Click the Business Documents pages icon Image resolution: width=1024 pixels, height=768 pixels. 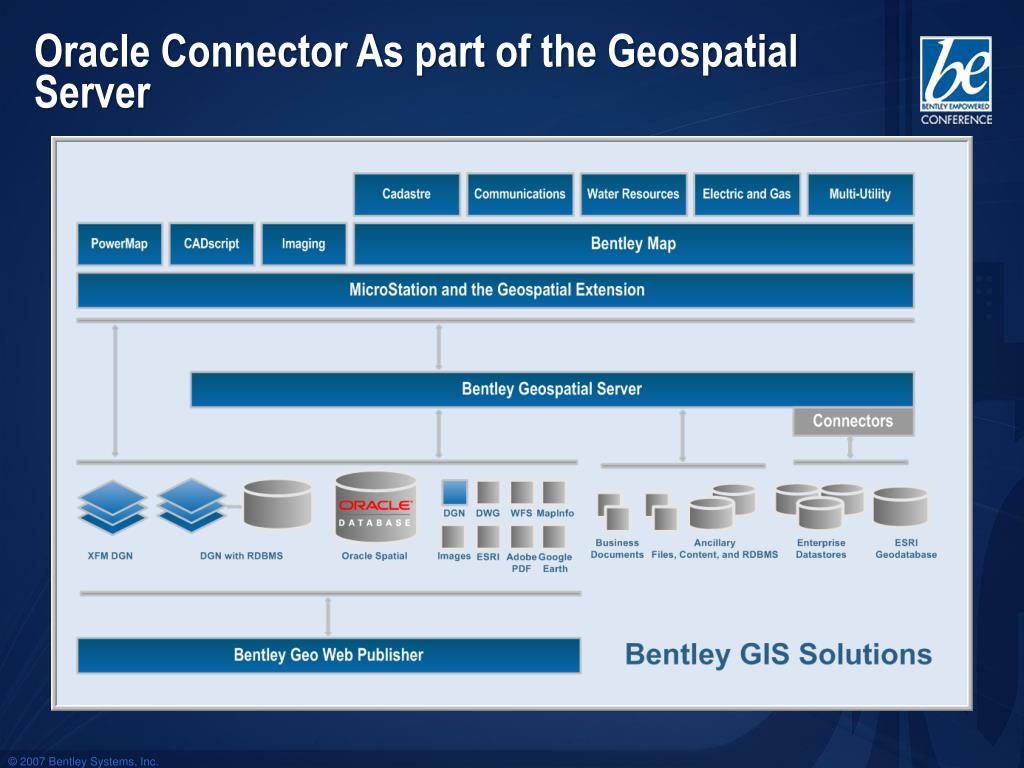613,511
